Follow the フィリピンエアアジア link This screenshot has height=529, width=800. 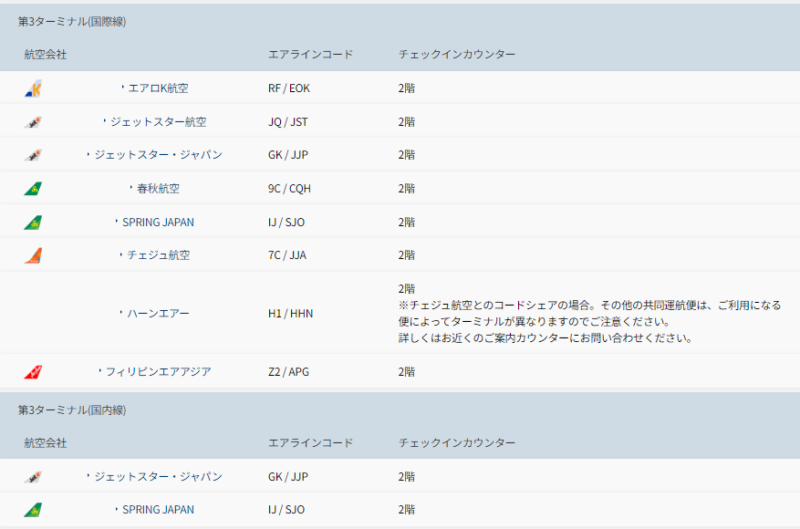click(x=158, y=372)
